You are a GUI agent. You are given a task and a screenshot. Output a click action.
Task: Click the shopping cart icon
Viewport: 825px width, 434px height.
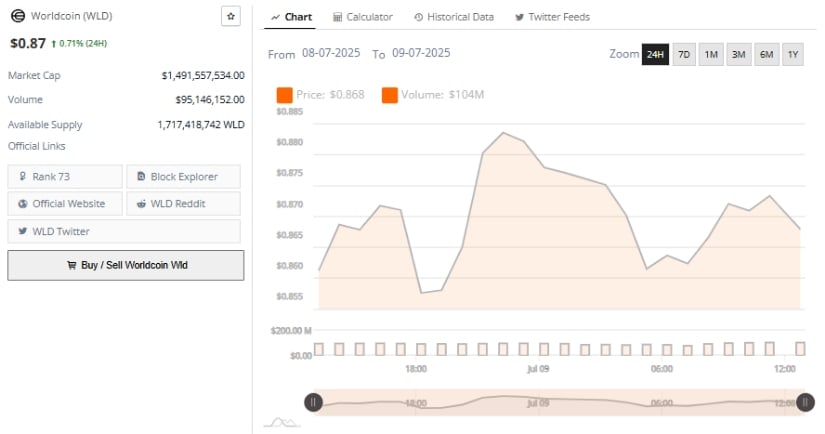(72, 265)
